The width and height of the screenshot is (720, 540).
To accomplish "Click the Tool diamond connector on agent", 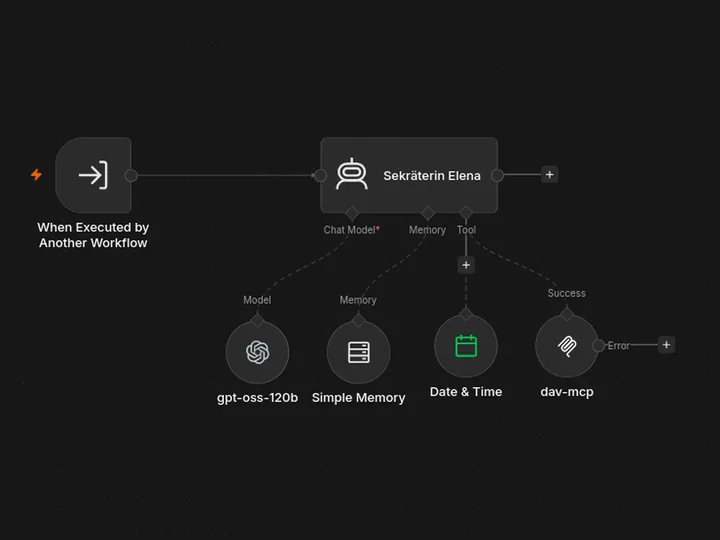I will [x=466, y=213].
